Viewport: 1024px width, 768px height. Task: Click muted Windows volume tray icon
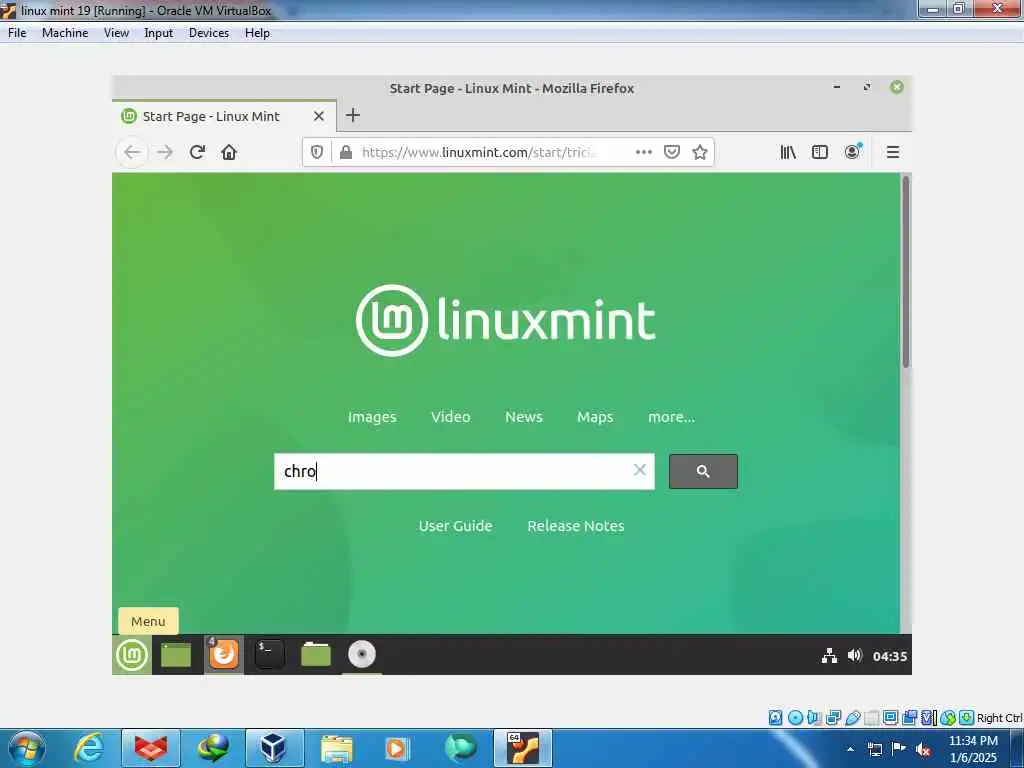click(x=923, y=749)
